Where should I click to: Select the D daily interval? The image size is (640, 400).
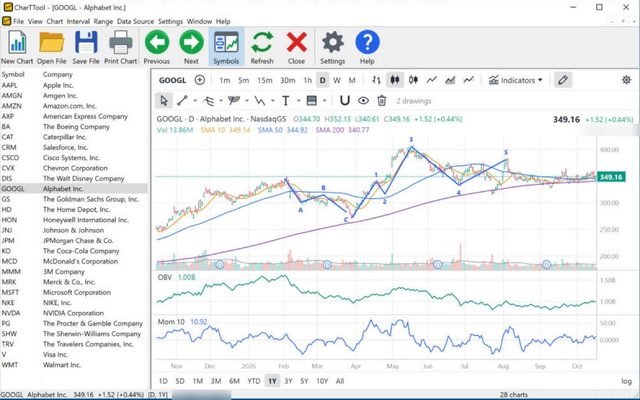(x=322, y=80)
